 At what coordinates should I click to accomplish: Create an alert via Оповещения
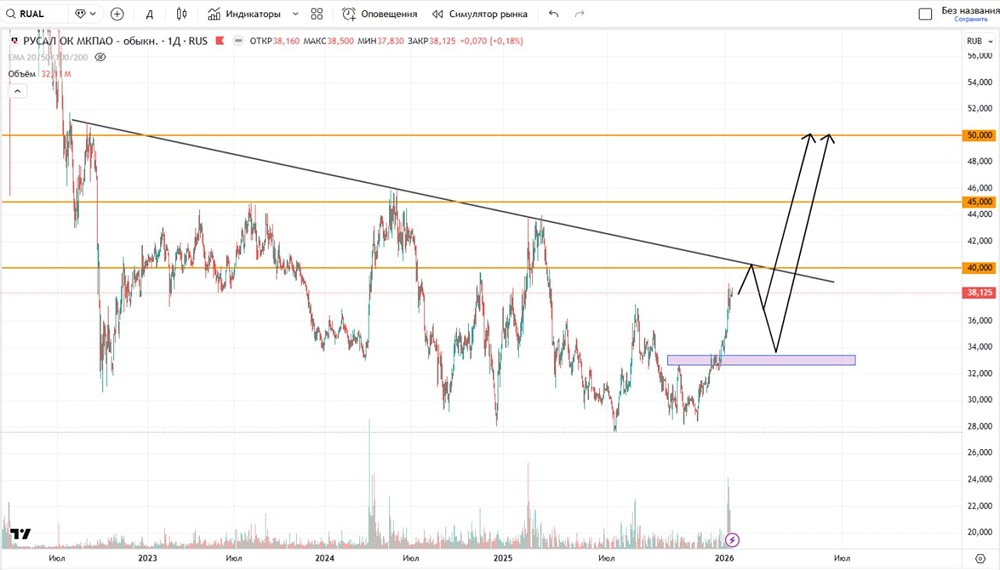(380, 13)
